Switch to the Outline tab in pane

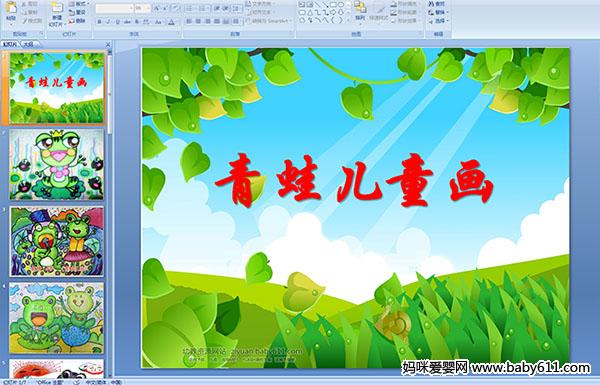pyautogui.click(x=28, y=44)
